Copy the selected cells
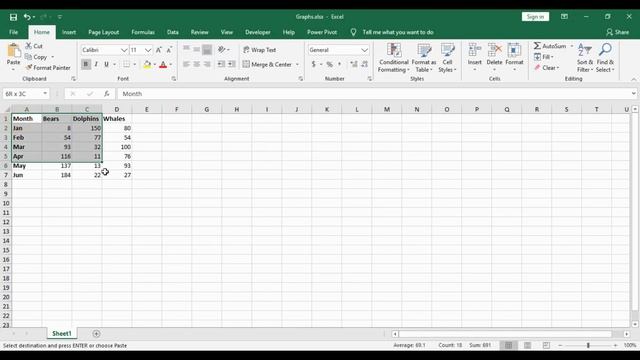The image size is (640, 360). coord(36,57)
